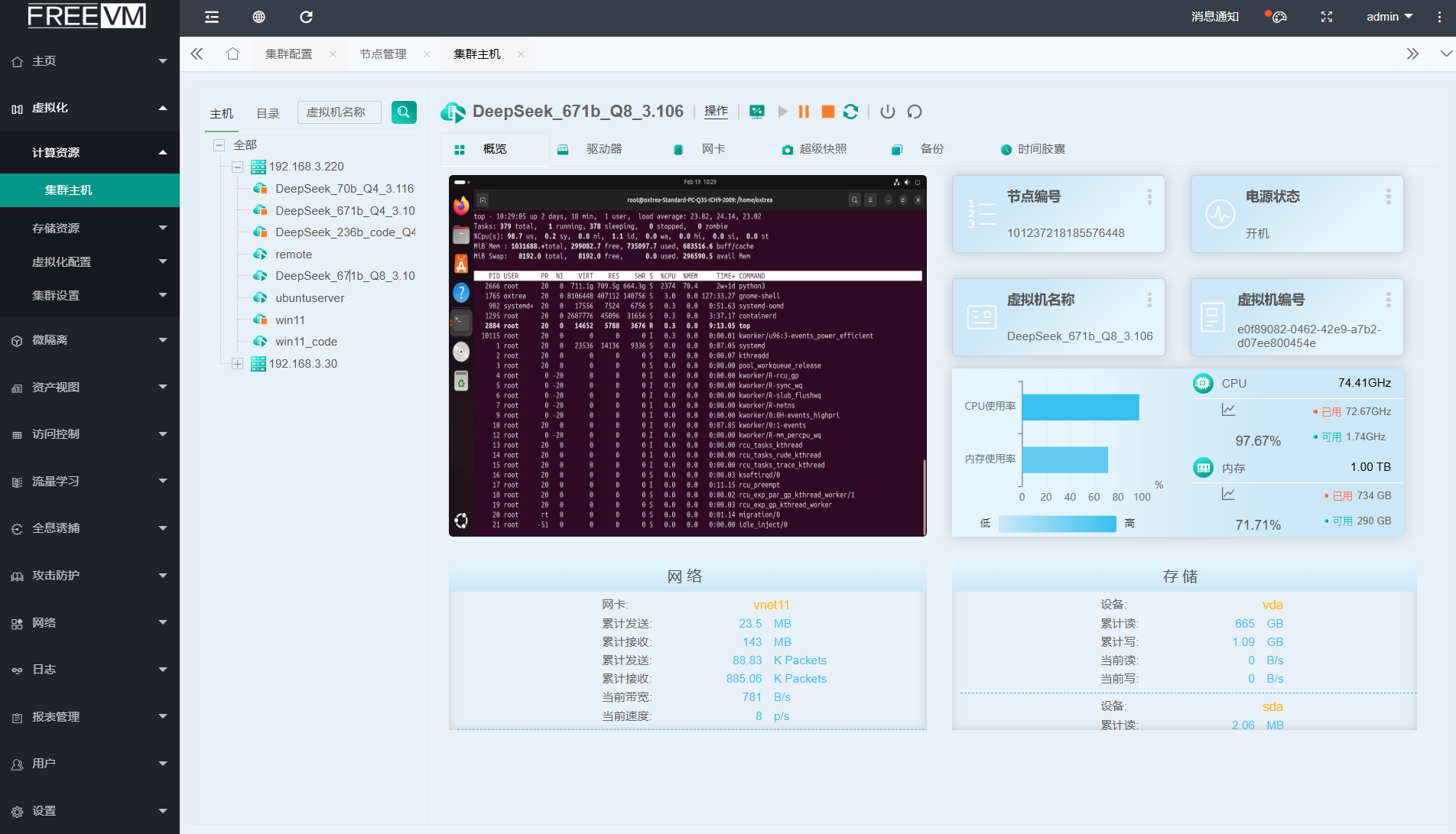
Task: Open the VM console monitor icon
Action: pos(756,112)
